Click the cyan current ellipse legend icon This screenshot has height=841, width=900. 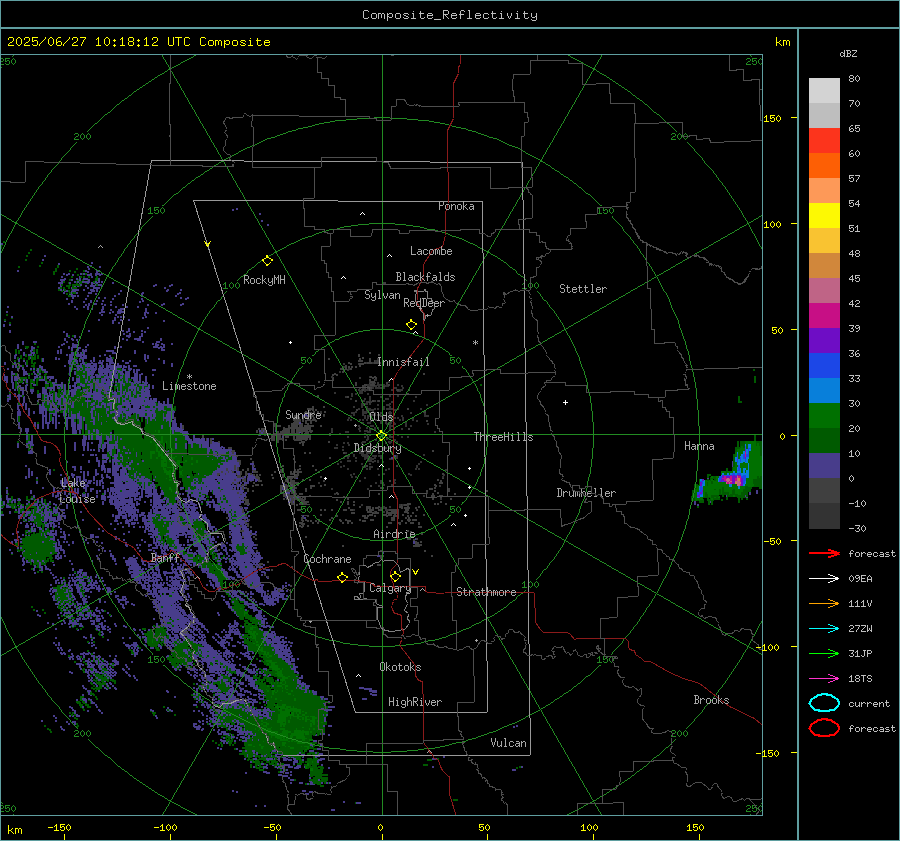click(824, 703)
